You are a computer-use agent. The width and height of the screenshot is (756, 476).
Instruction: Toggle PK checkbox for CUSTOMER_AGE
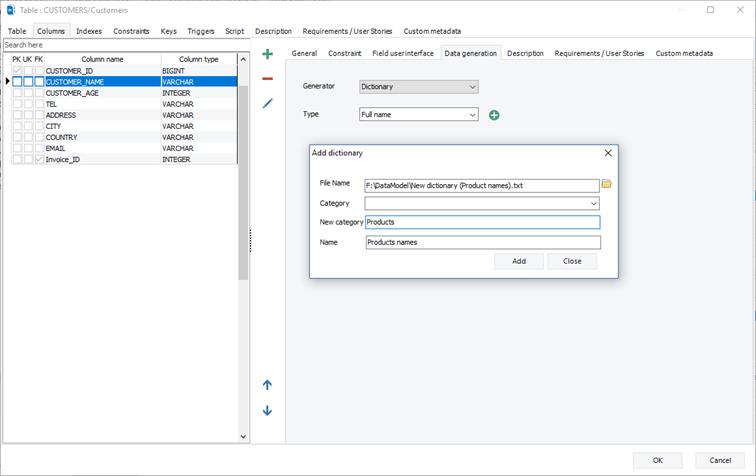[17, 93]
